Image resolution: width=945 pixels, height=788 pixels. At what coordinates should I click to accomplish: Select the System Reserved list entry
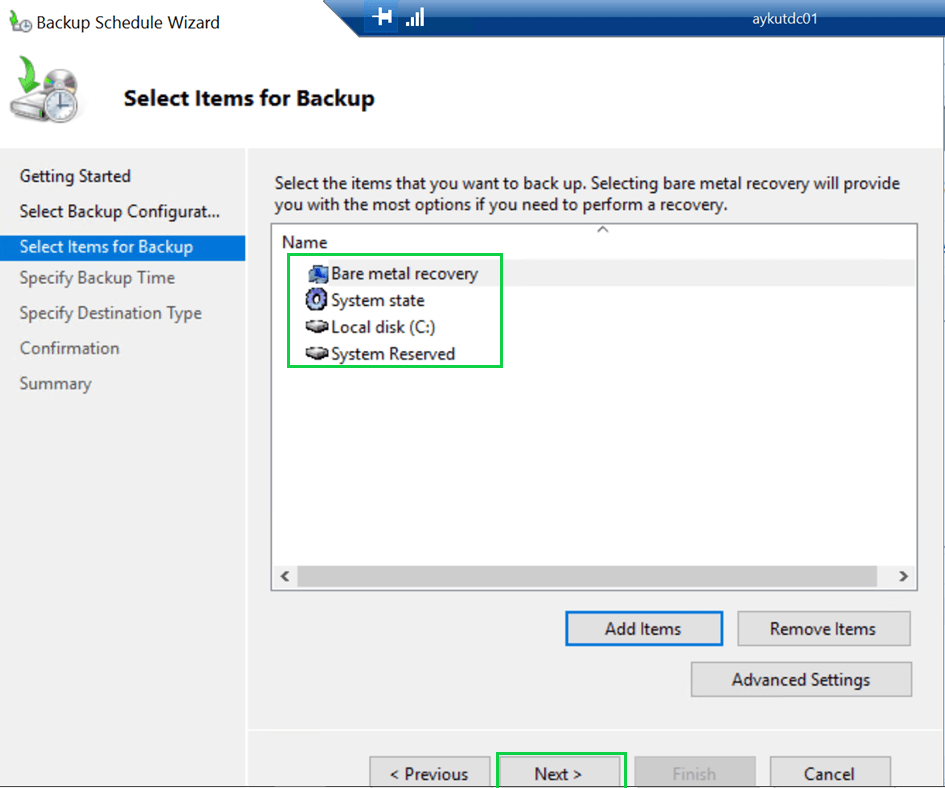coord(392,354)
